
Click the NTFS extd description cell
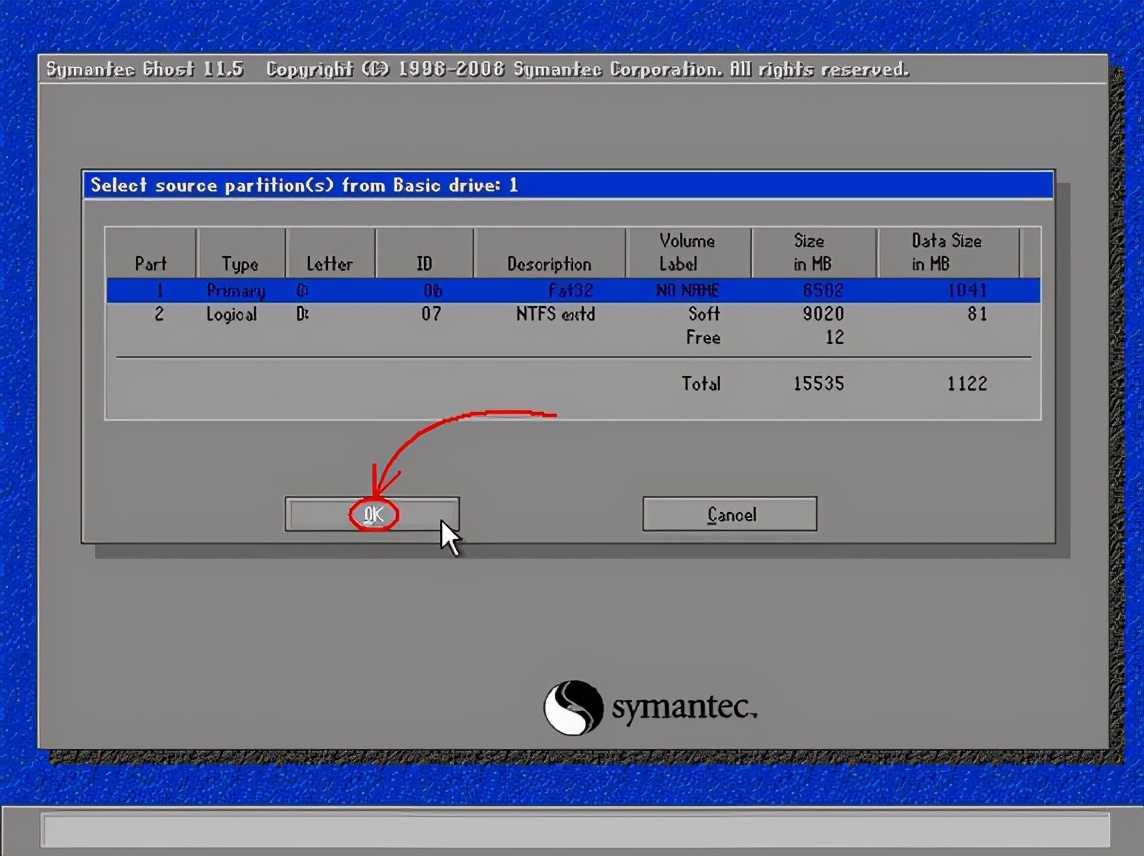pyautogui.click(x=555, y=314)
